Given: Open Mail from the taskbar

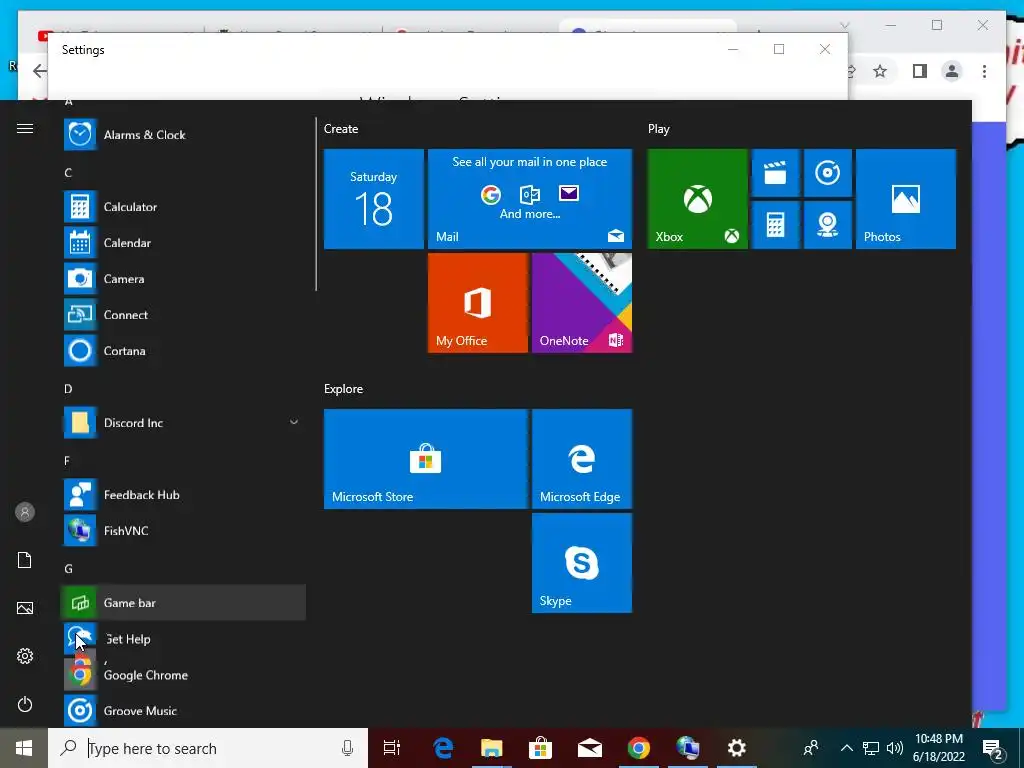Looking at the screenshot, I should (x=590, y=748).
